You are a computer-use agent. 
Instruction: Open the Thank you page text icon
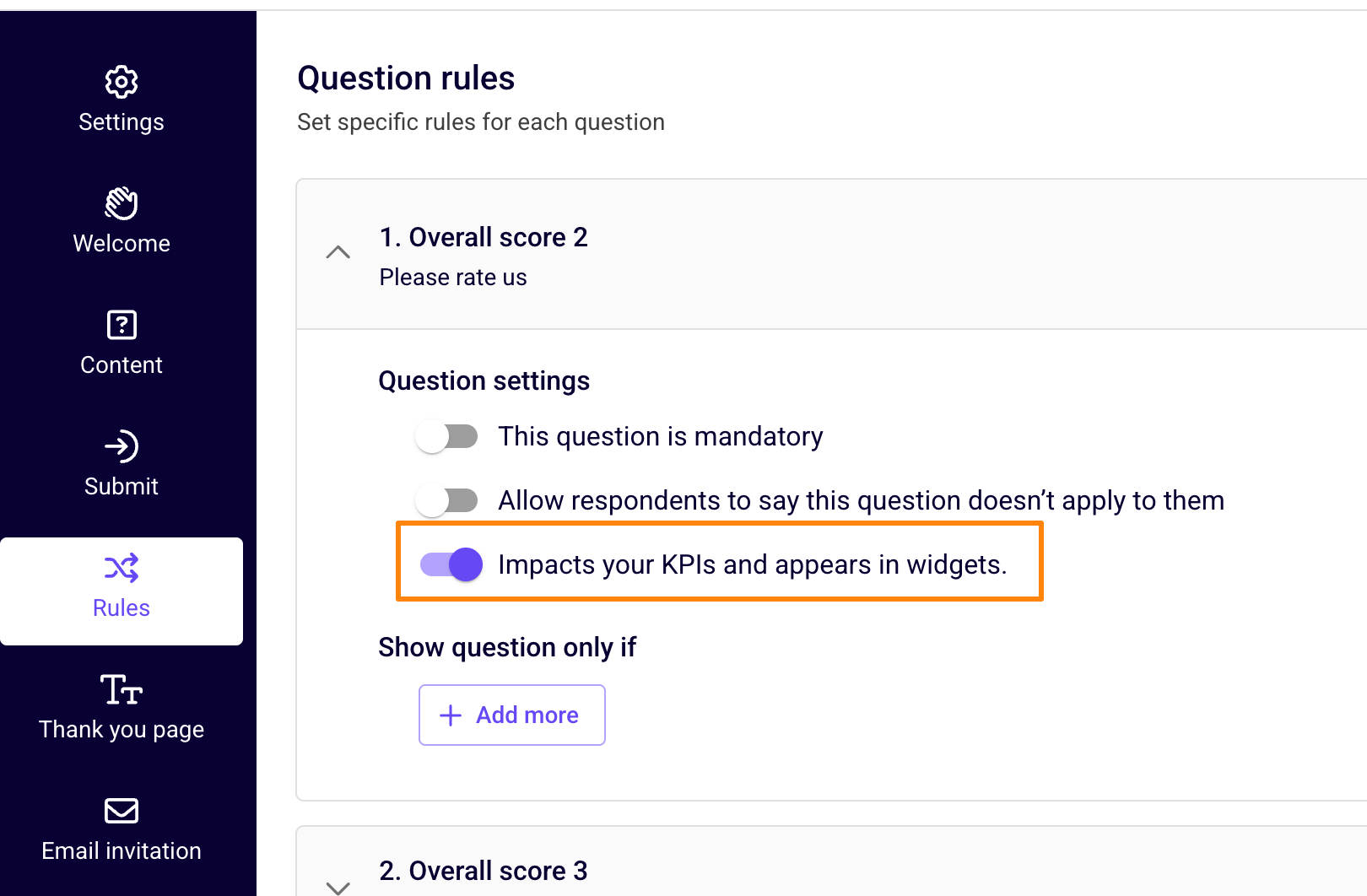(122, 689)
